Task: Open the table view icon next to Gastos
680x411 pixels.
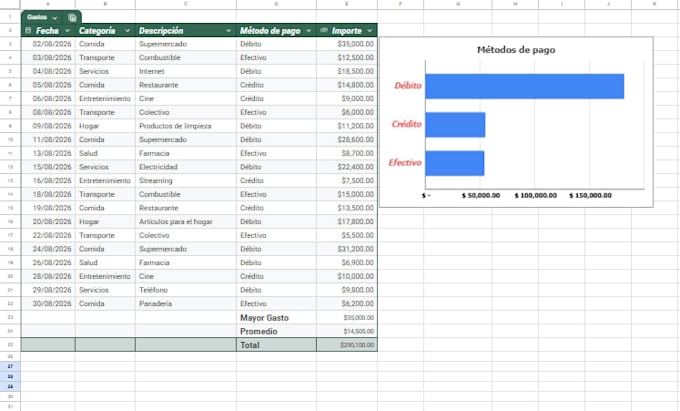Action: click(x=72, y=18)
